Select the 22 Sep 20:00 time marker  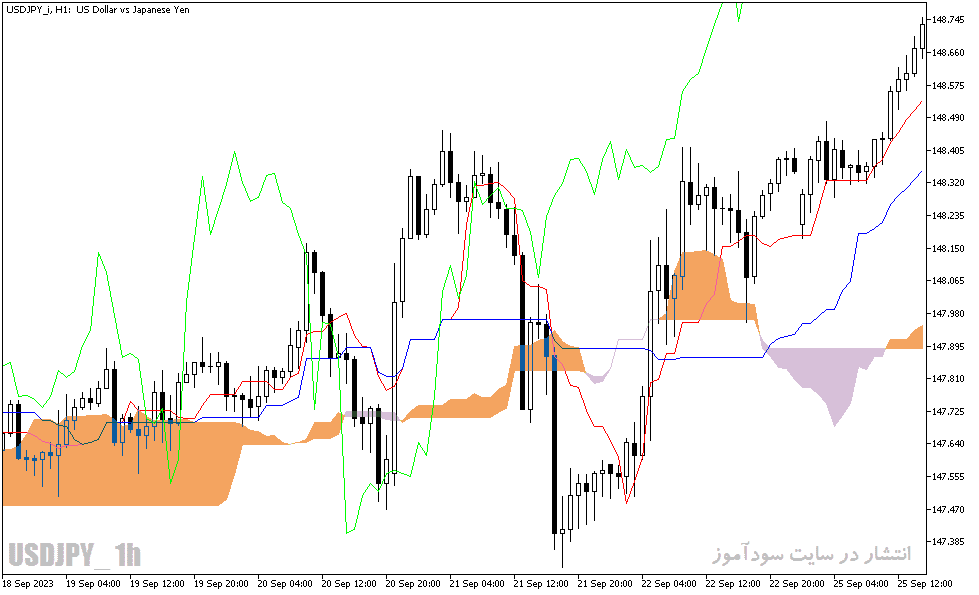[797, 584]
